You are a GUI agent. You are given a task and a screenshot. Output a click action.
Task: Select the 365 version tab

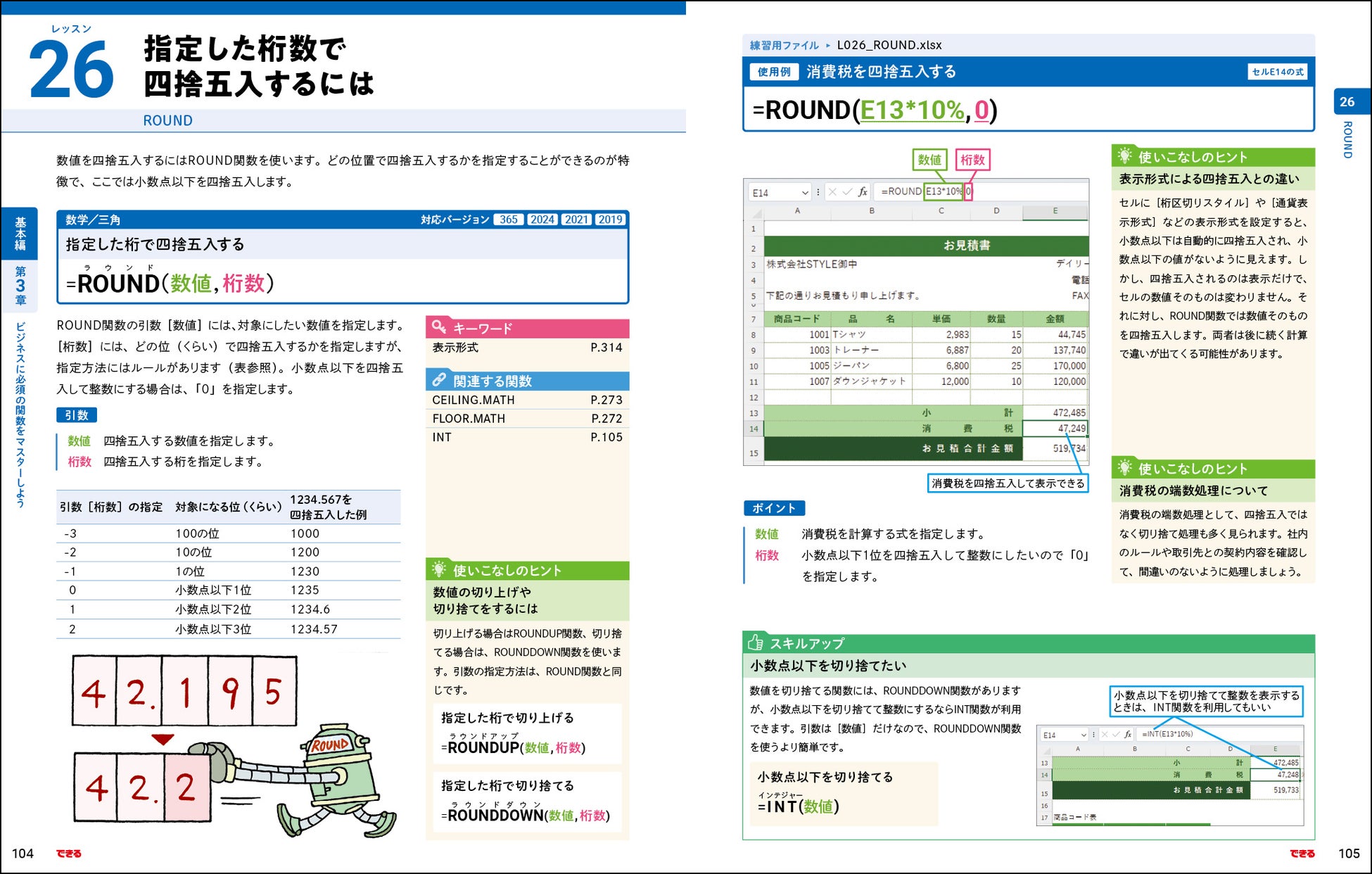(508, 220)
